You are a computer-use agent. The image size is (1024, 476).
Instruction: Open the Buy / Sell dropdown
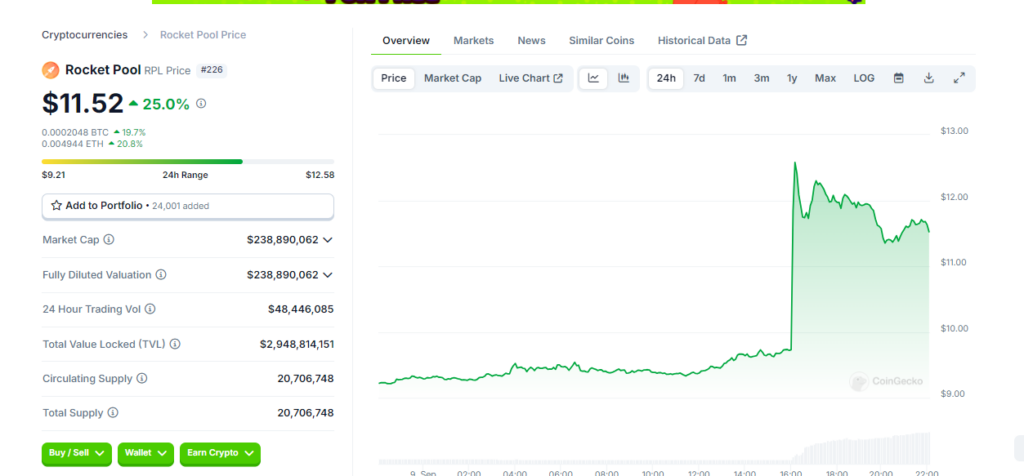click(x=76, y=453)
